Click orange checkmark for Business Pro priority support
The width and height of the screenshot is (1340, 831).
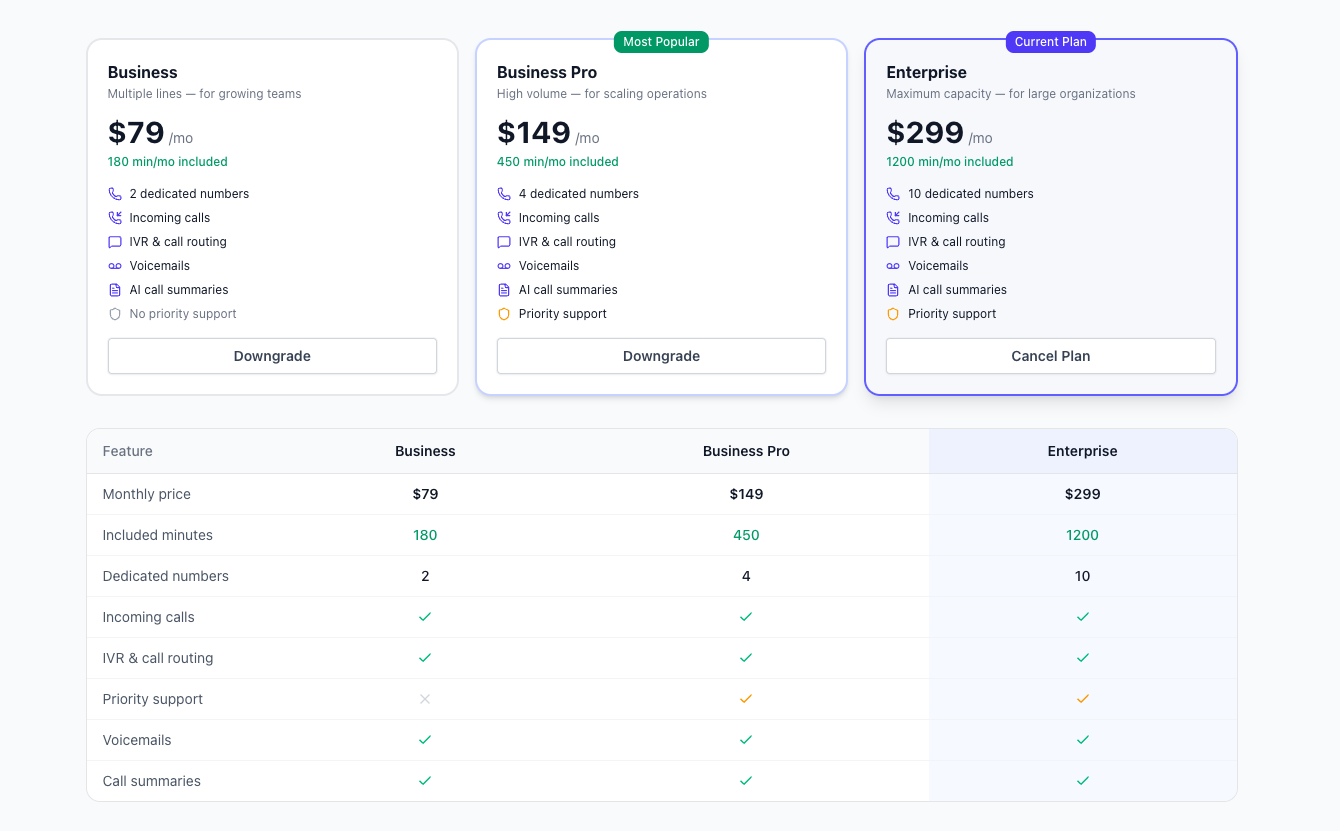coord(746,699)
